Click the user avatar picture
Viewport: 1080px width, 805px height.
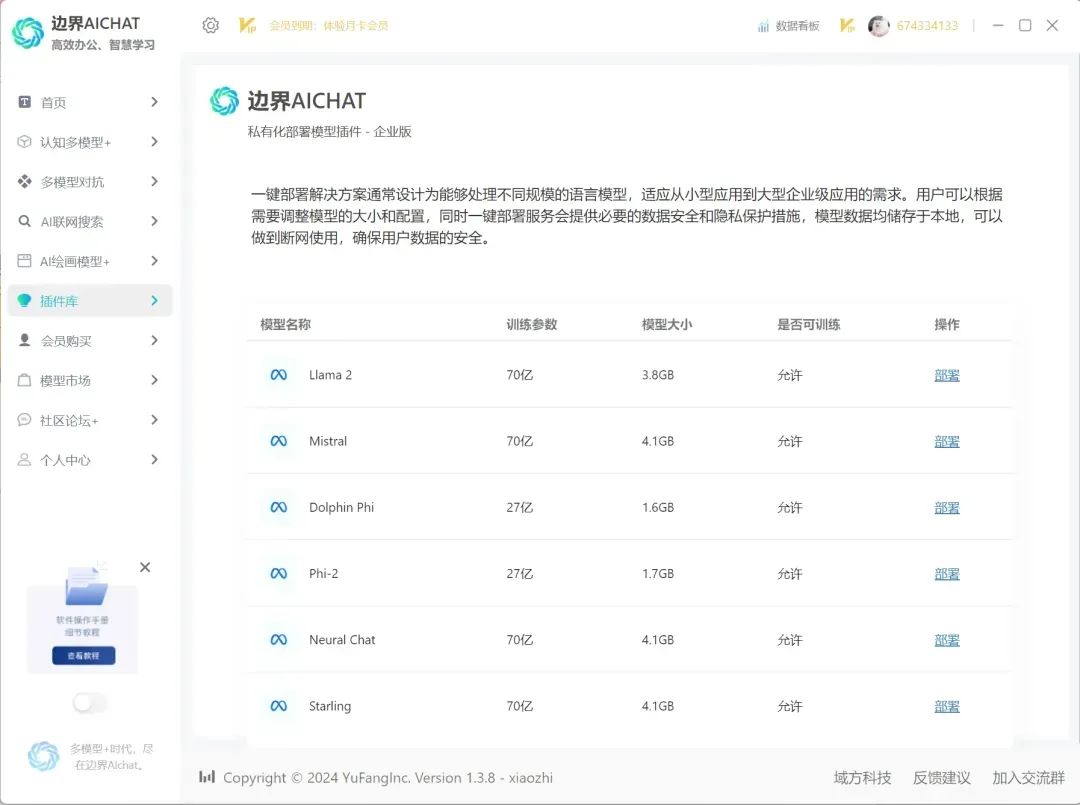878,26
